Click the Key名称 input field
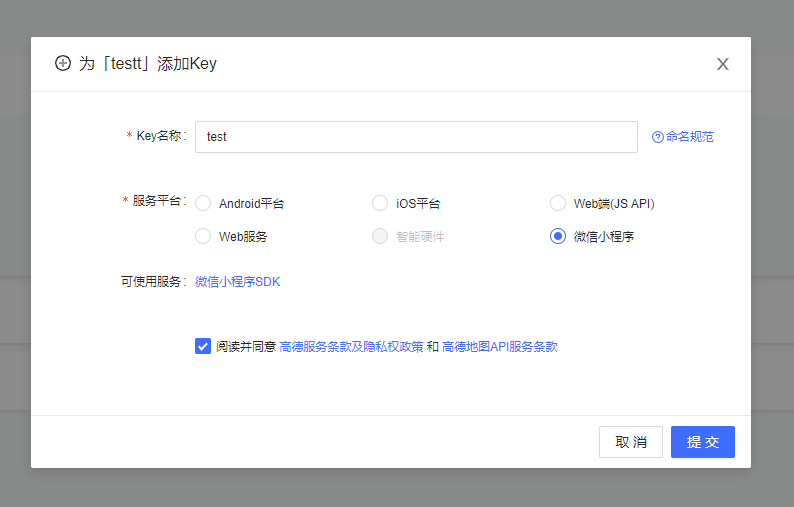The width and height of the screenshot is (794, 507). pyautogui.click(x=416, y=137)
